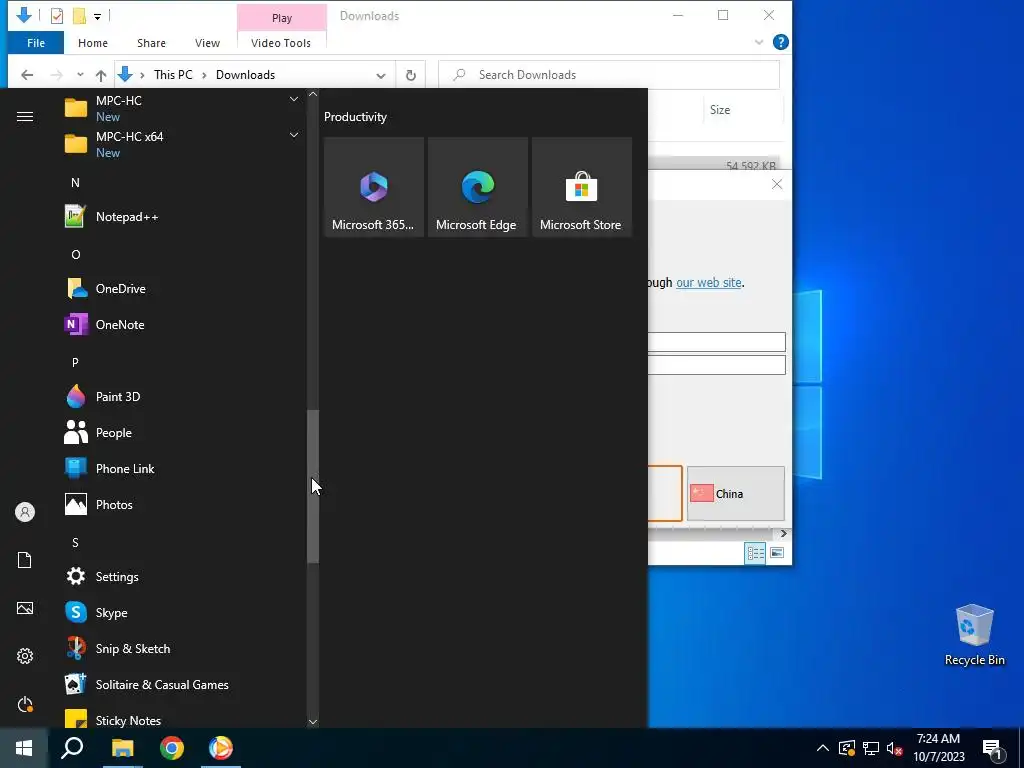Open address bar history dropdown

pos(381,75)
